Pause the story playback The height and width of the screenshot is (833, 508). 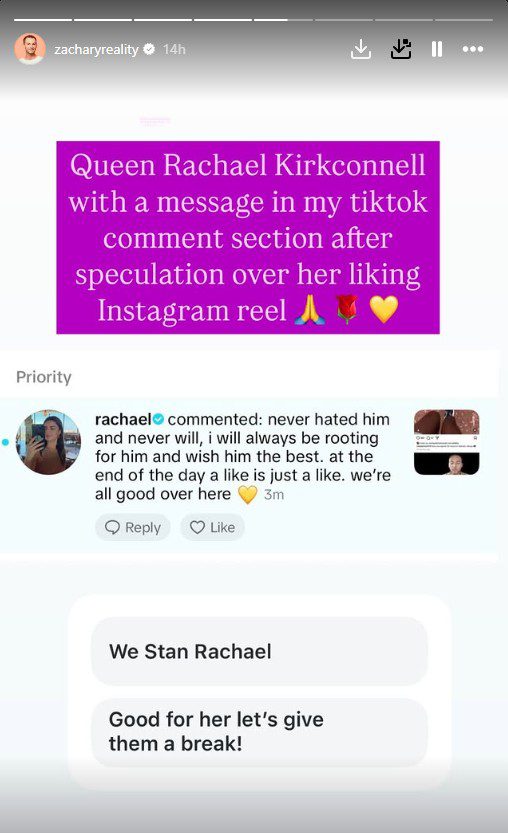click(x=437, y=49)
